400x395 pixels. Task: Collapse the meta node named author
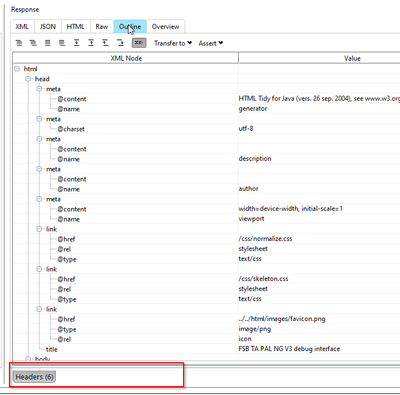pyautogui.click(x=39, y=169)
